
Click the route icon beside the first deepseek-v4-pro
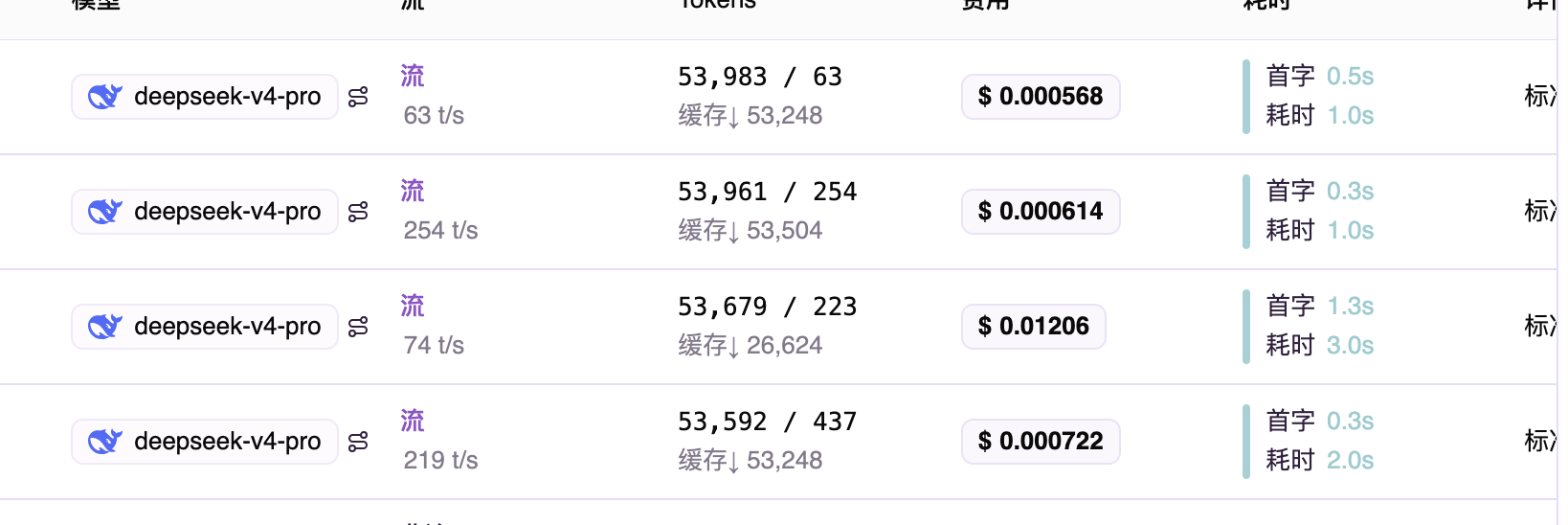click(x=358, y=97)
